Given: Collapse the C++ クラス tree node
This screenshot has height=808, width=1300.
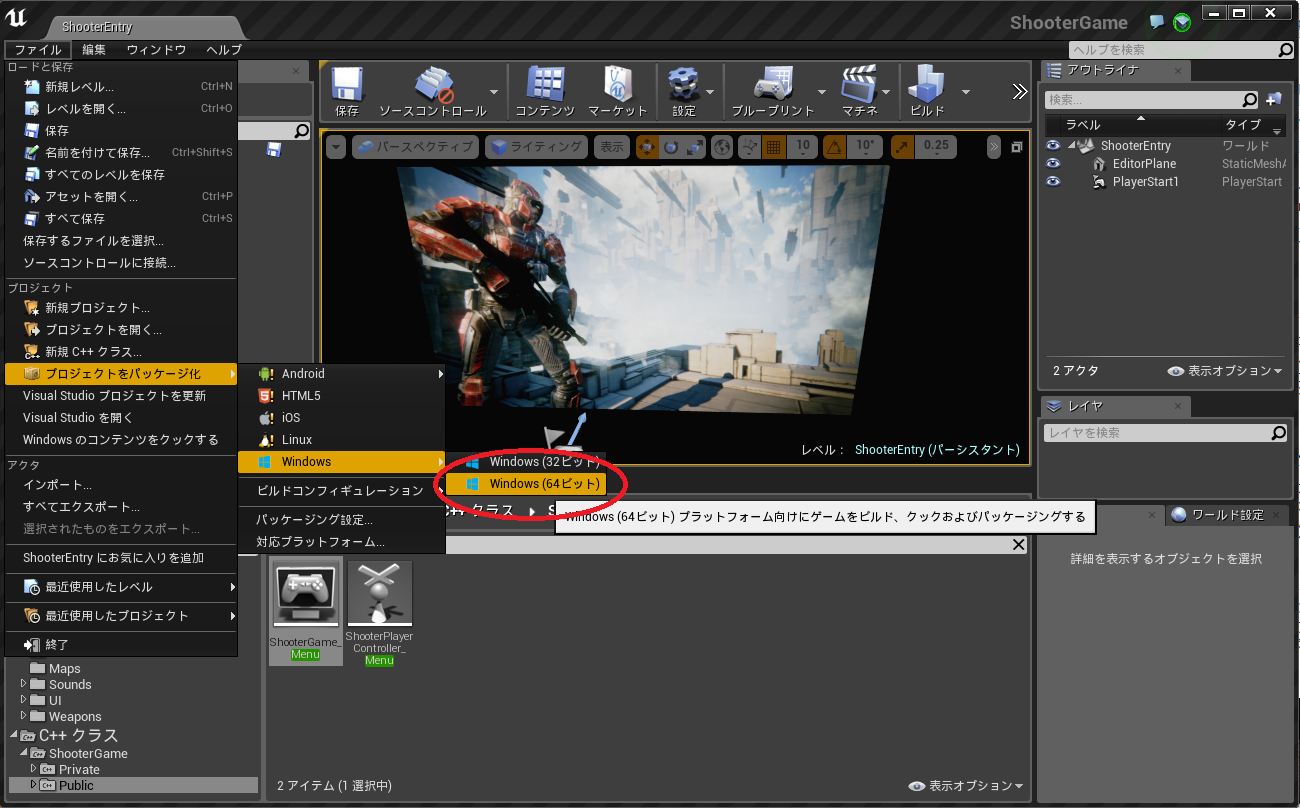Looking at the screenshot, I should coord(15,735).
